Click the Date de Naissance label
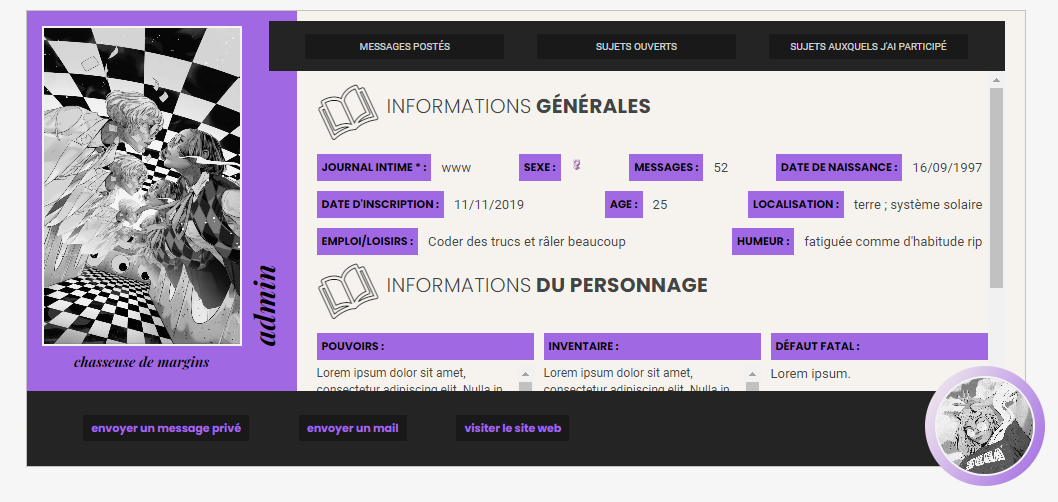1058x502 pixels. point(839,167)
